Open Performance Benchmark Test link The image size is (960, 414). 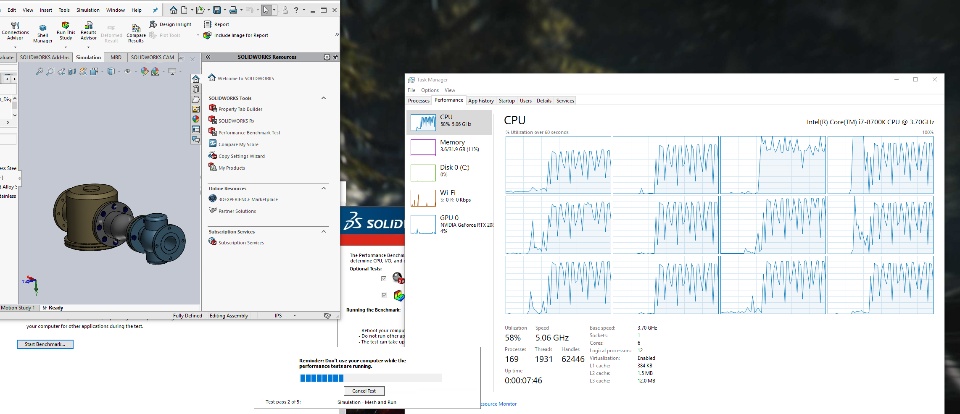pos(249,132)
